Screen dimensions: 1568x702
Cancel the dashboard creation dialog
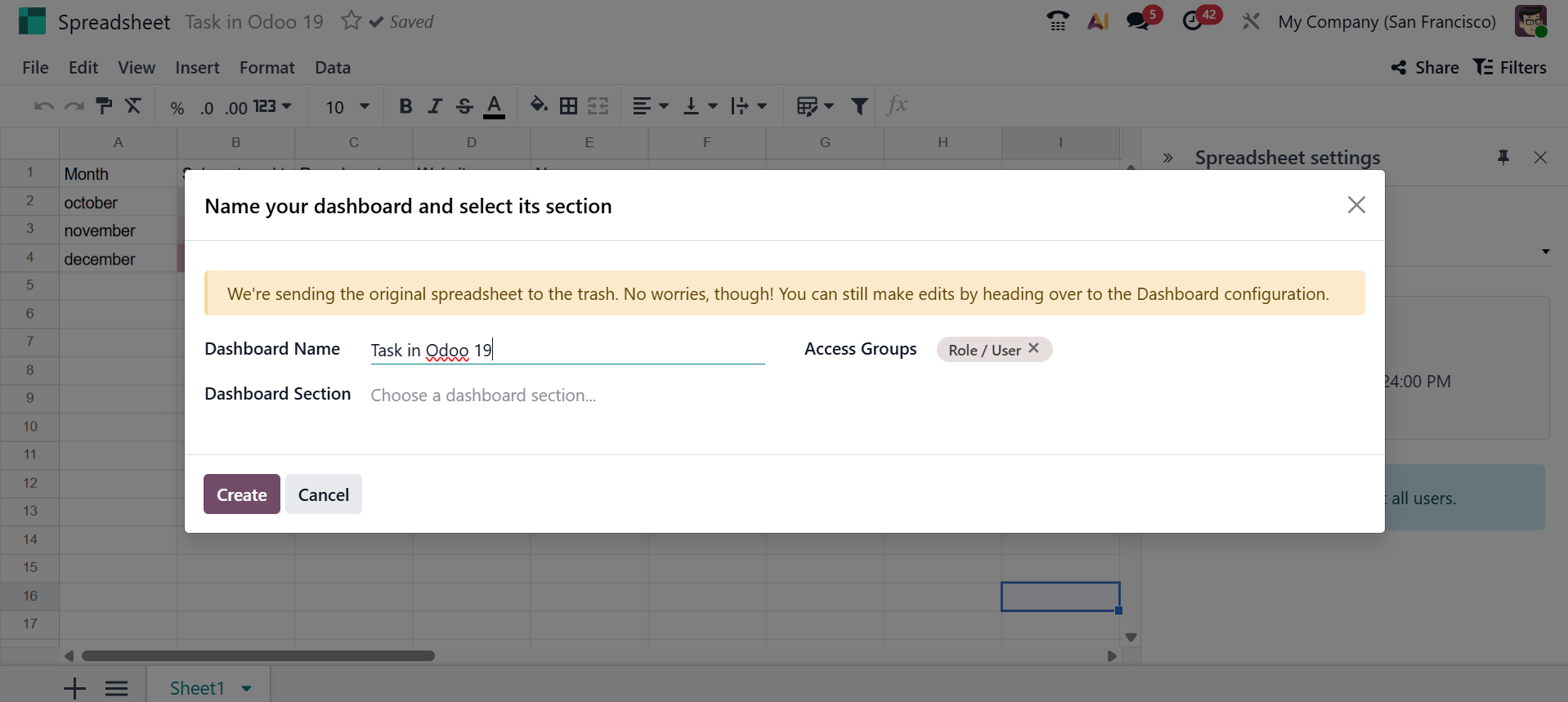323,494
